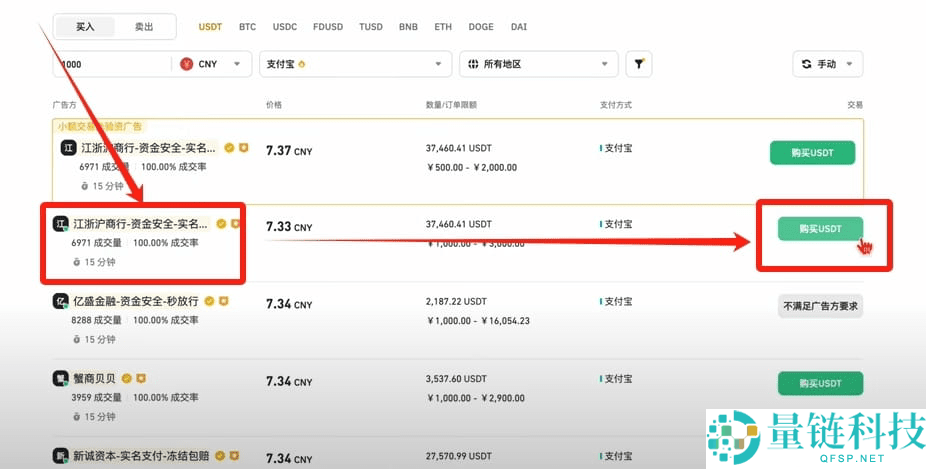Click limit ¥1,000.00 - ¥16,054.23
Image resolution: width=926 pixels, height=469 pixels.
478,321
